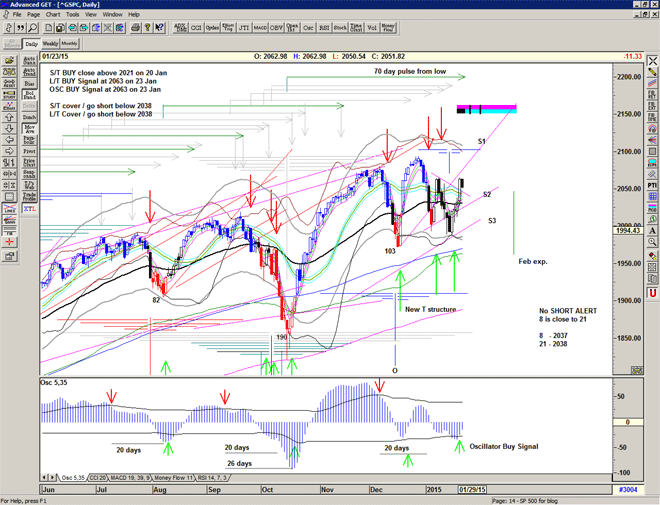Viewport: 660px width, 505px height.
Task: Open the File menu dropdown
Action: point(17,15)
